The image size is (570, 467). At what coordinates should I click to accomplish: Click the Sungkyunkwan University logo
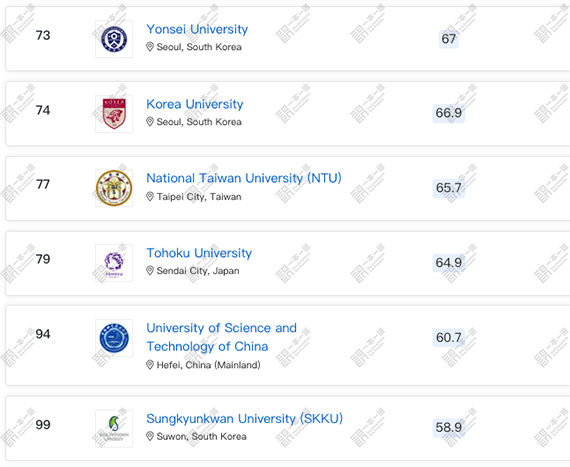[114, 428]
